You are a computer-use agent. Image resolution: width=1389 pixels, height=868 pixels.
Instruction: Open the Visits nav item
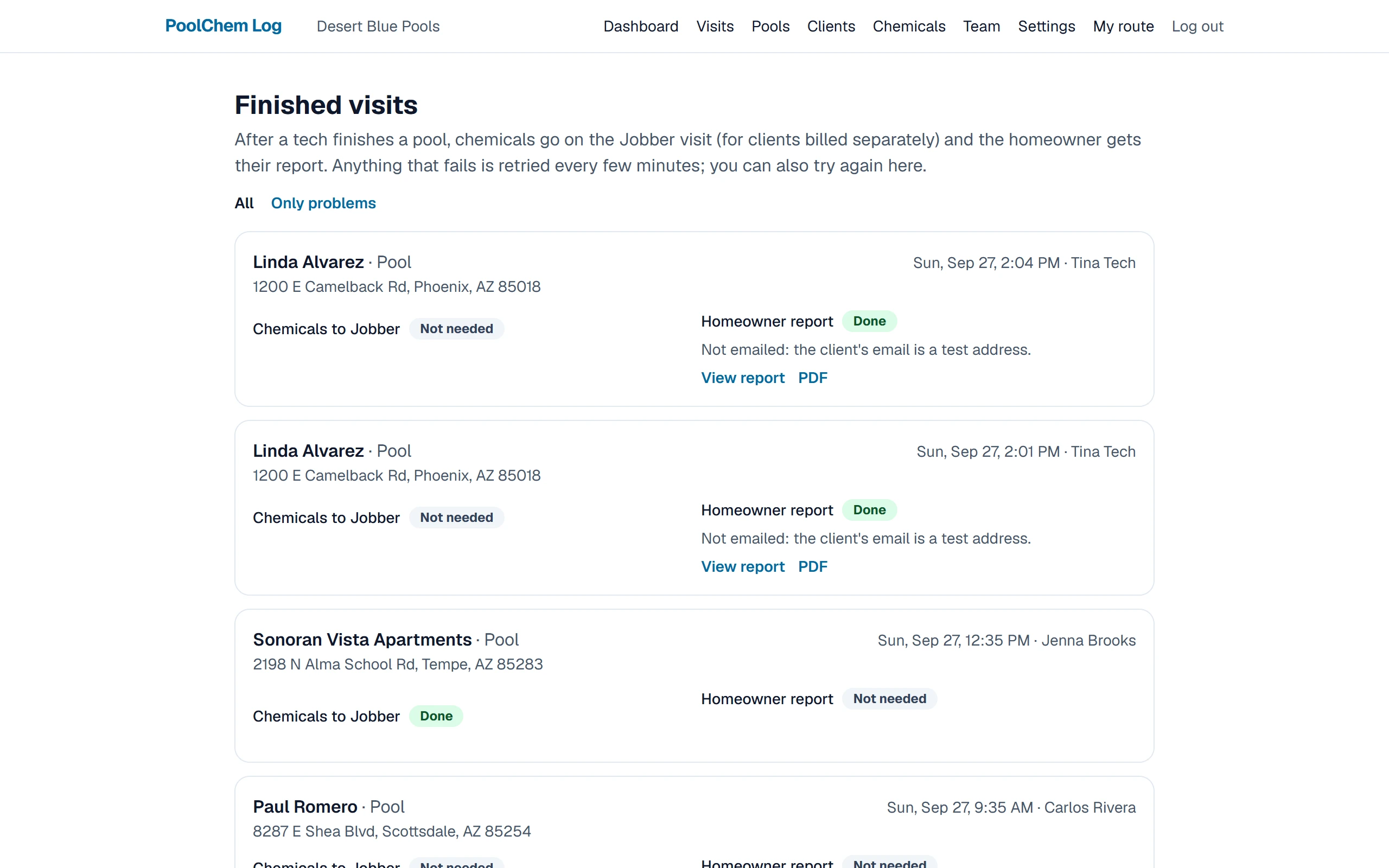pos(715,27)
